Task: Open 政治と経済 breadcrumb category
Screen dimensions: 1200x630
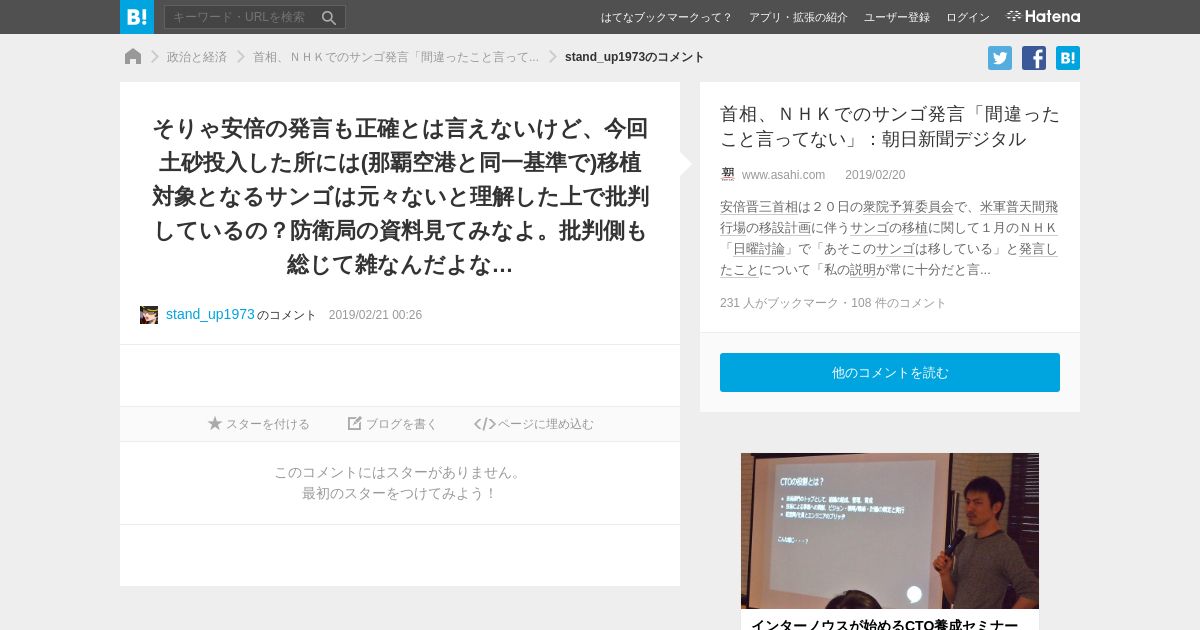Action: click(x=197, y=57)
